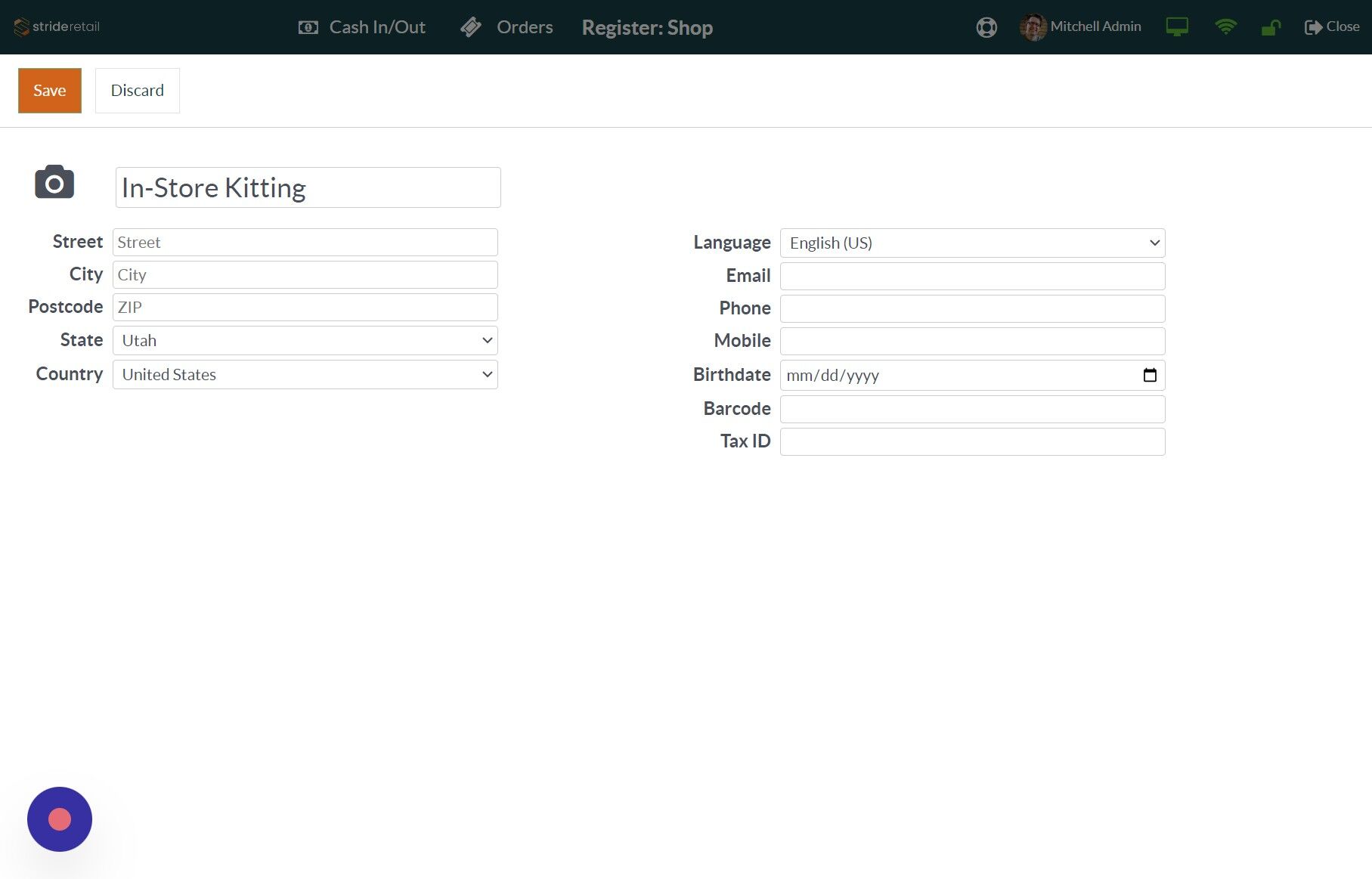1372x879 pixels.
Task: Select Register: Shop in the top bar
Action: point(647,27)
